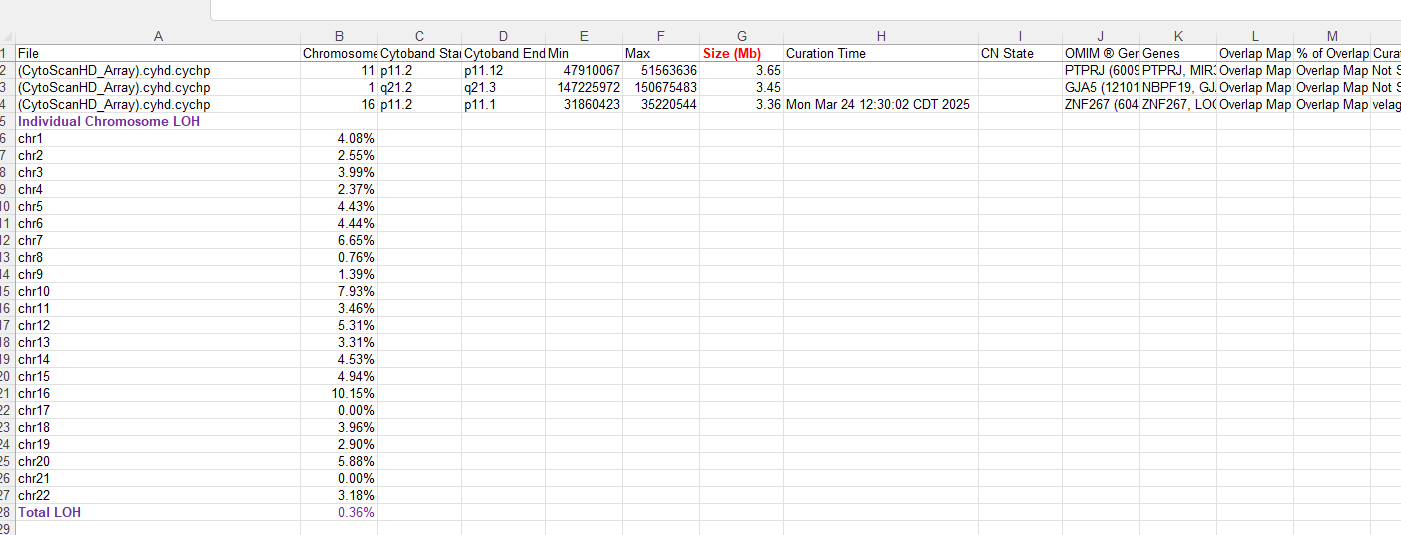Select cell with size 3.45
The image size is (1401, 535).
click(x=741, y=87)
